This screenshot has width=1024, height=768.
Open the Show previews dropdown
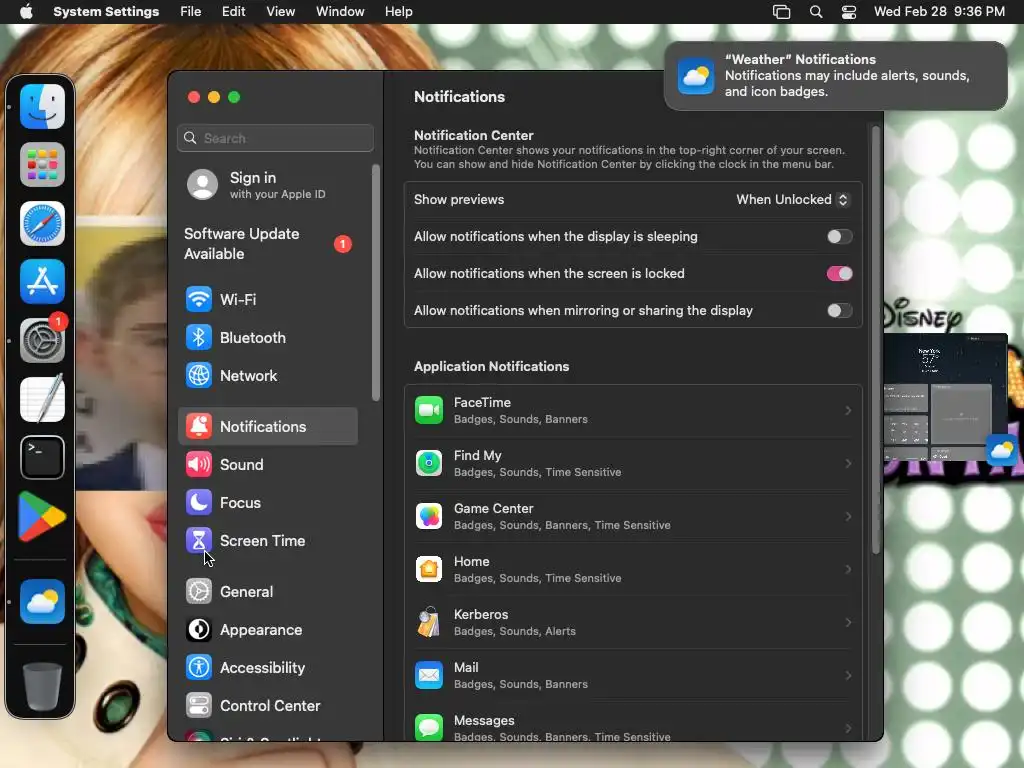[x=792, y=200]
